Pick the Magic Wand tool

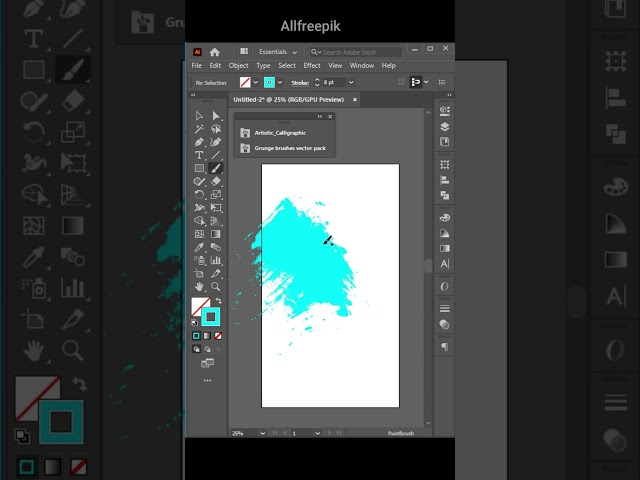pos(199,129)
